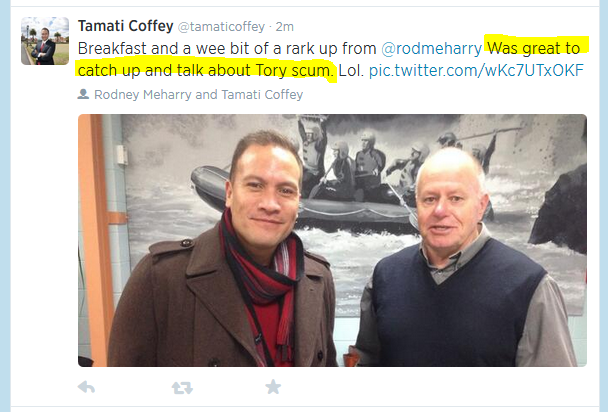Open Tamati Coffey's profile avatar thumbnail

tap(45, 41)
